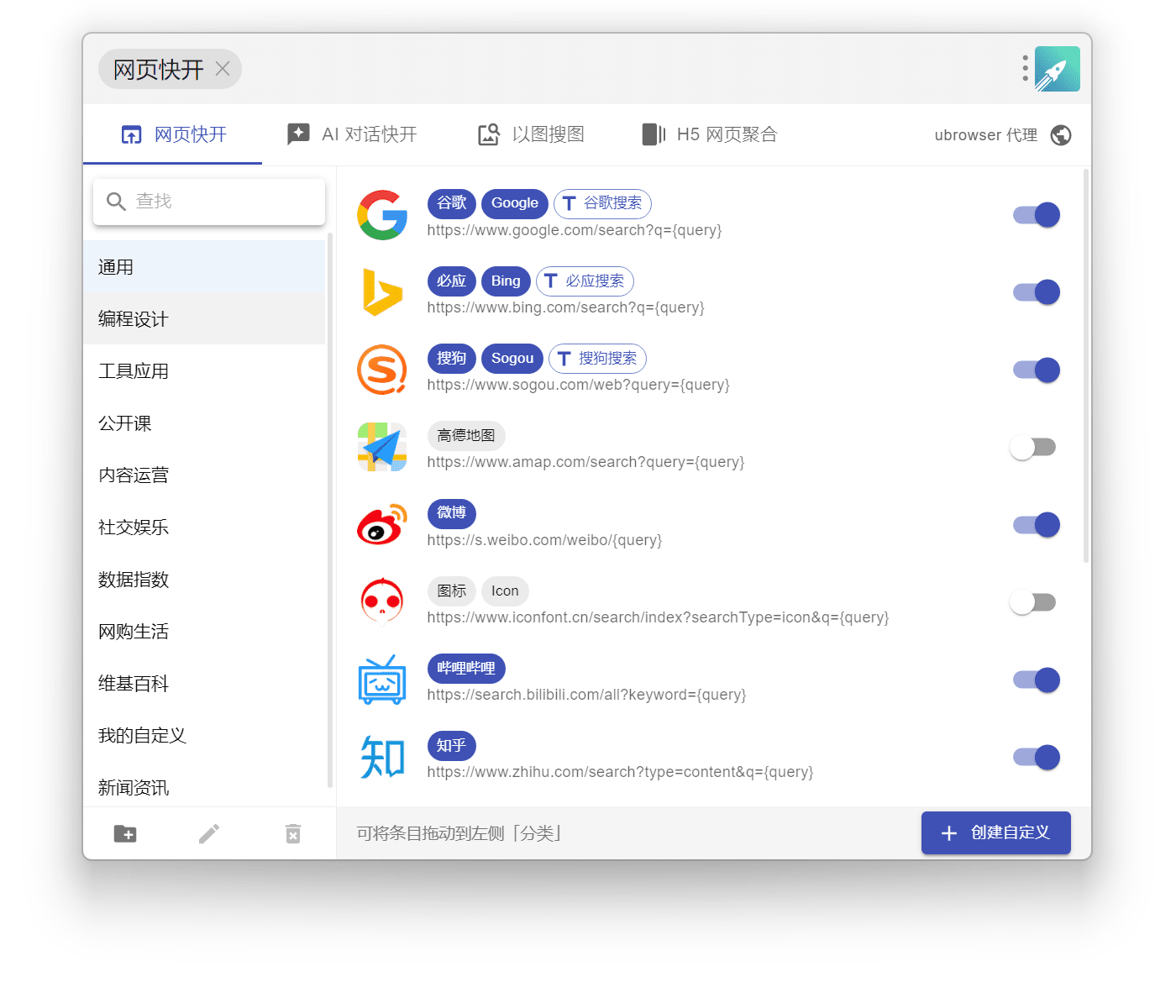Select the 公开课 category
The height and width of the screenshot is (1008, 1176).
pyautogui.click(x=204, y=423)
